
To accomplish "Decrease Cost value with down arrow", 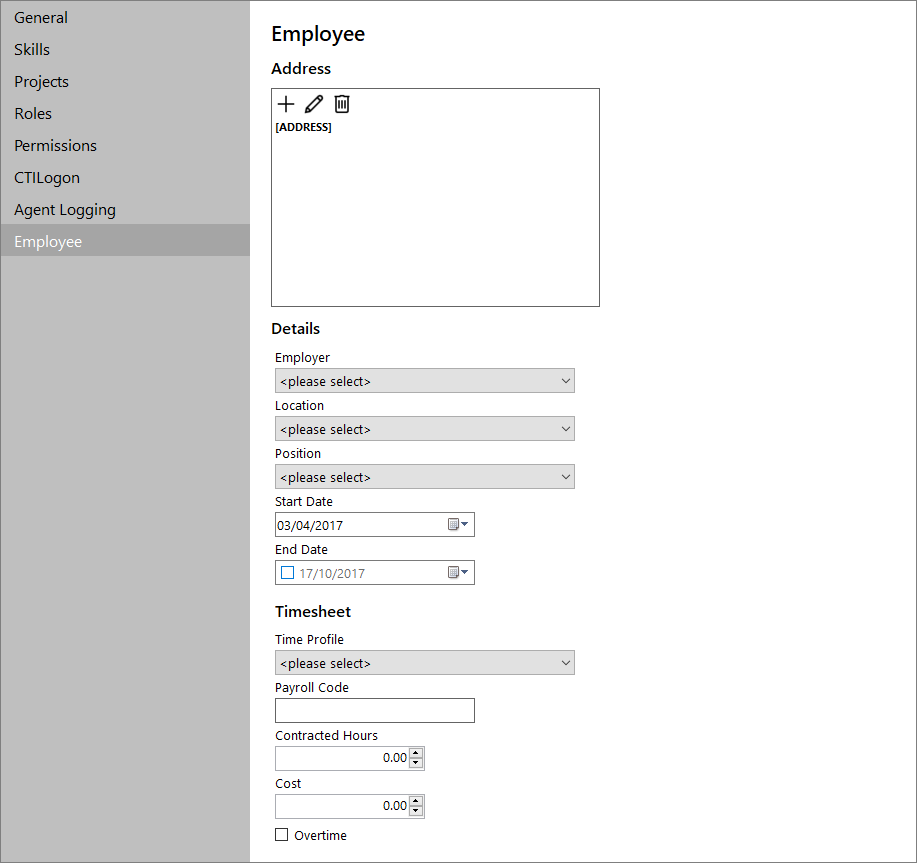I will [x=416, y=811].
